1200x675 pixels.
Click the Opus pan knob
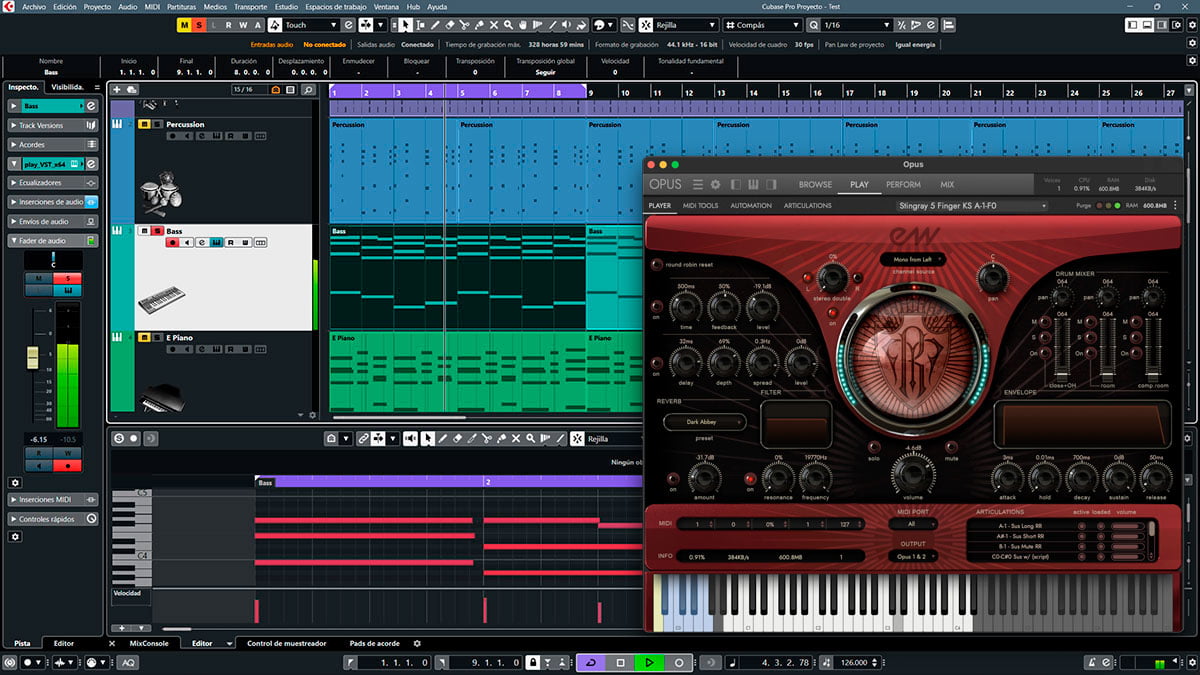tap(993, 279)
